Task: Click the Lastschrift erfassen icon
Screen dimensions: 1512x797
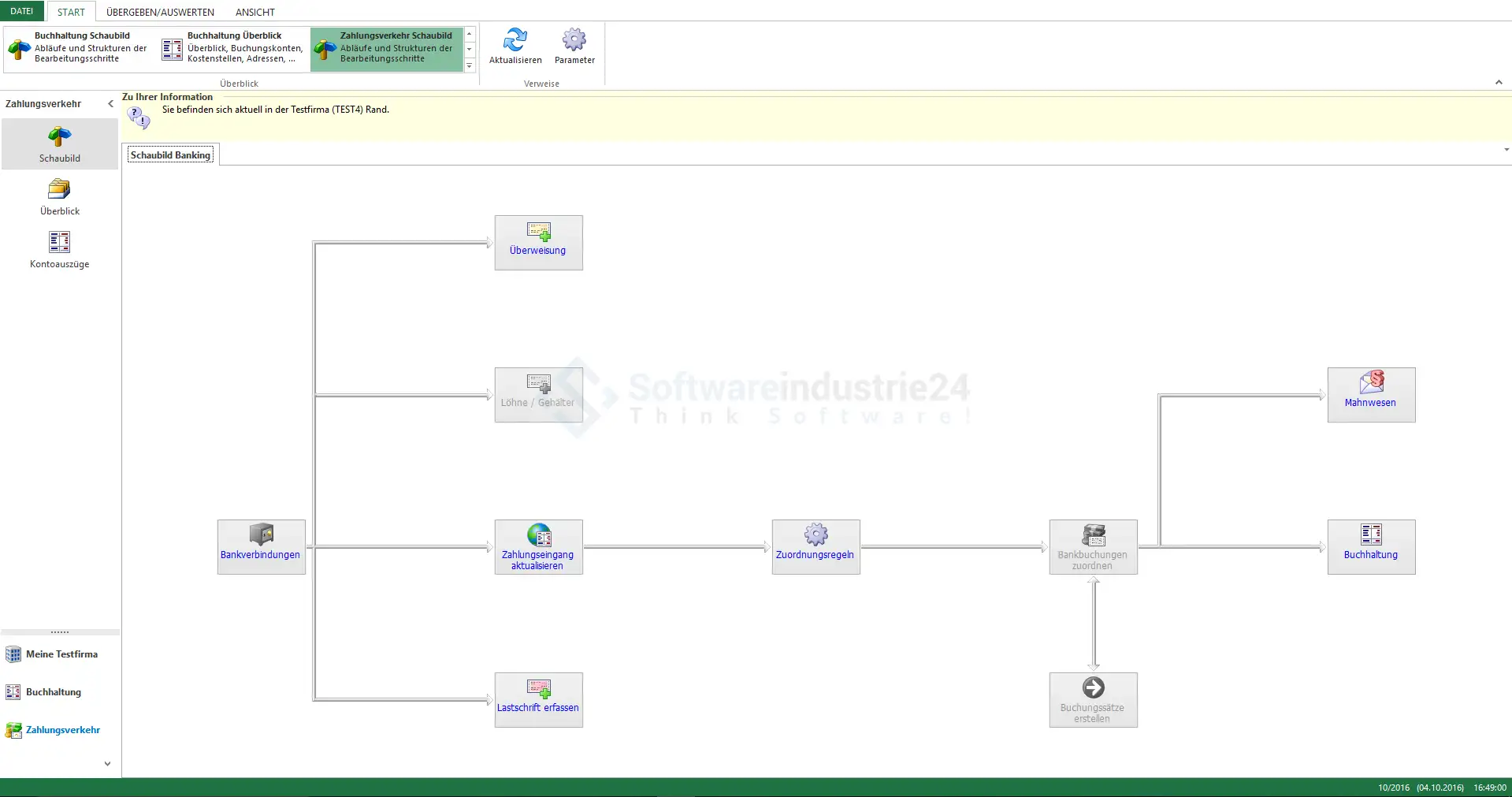Action: coord(539,688)
